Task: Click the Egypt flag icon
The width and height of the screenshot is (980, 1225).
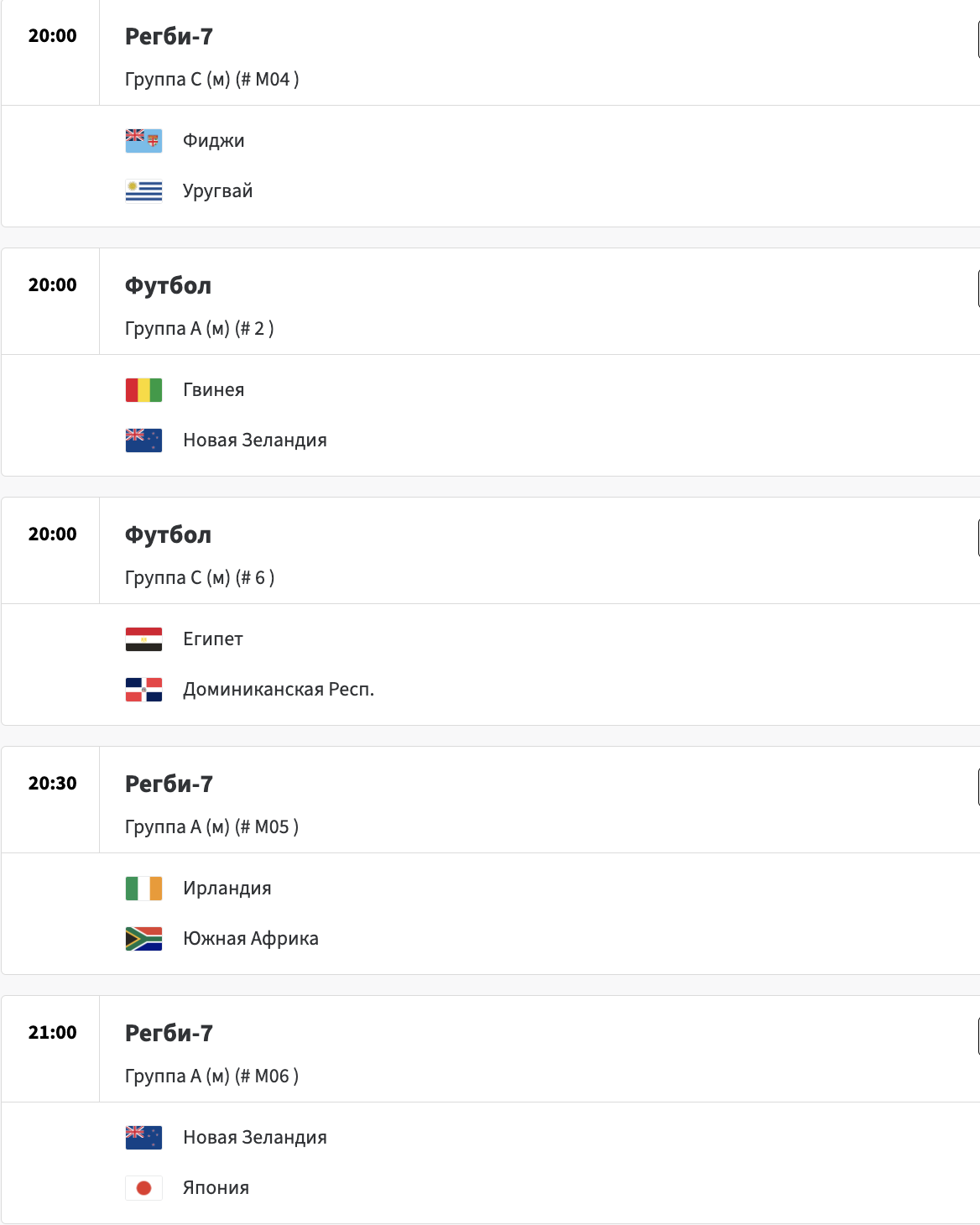Action: point(143,639)
